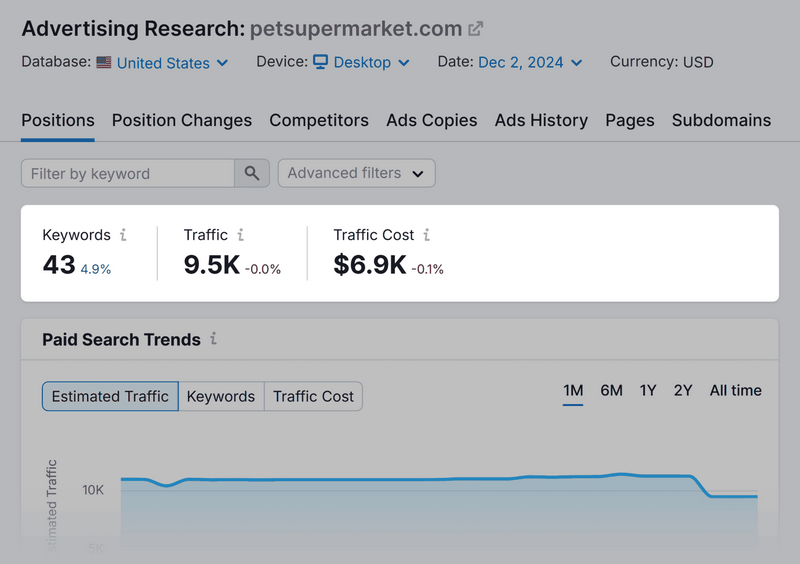Viewport: 800px width, 564px height.
Task: Select Estimated Traffic chart toggle
Action: tap(110, 396)
